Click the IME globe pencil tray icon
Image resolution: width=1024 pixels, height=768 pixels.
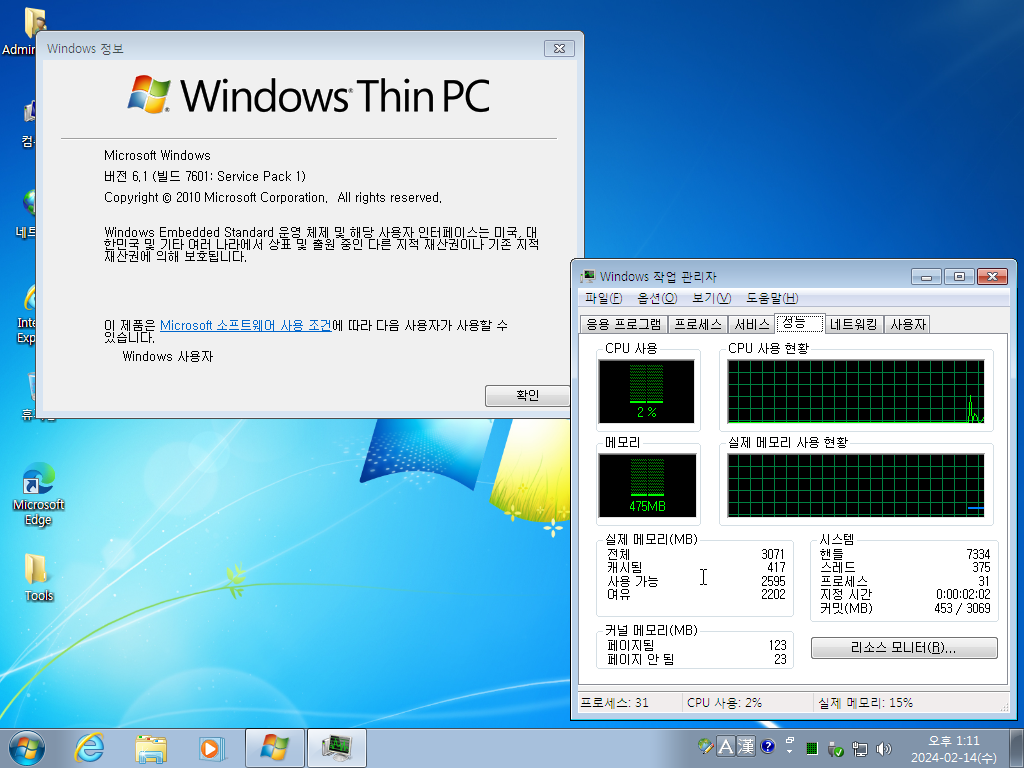coord(705,746)
